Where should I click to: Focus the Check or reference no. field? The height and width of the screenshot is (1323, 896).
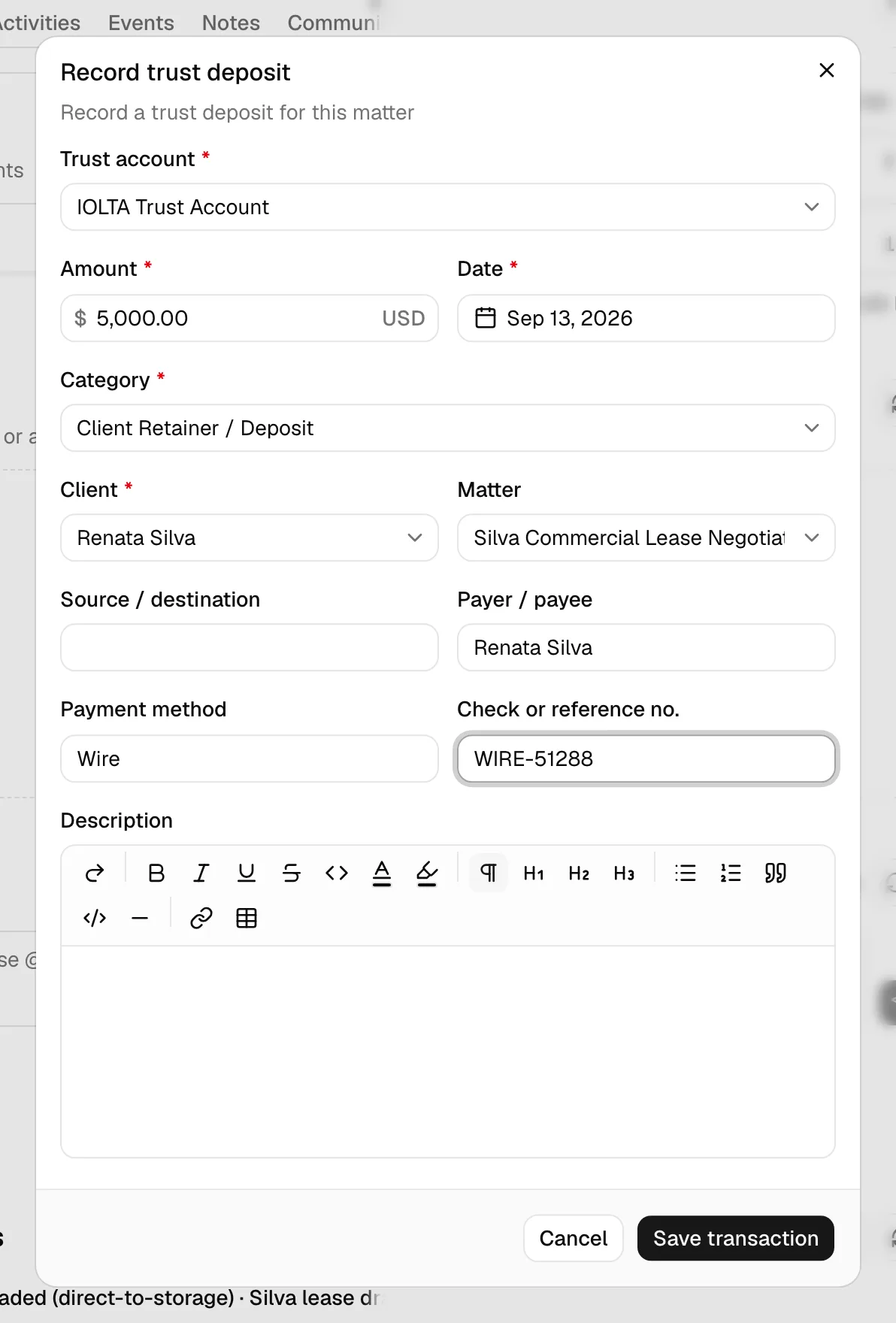pos(646,758)
